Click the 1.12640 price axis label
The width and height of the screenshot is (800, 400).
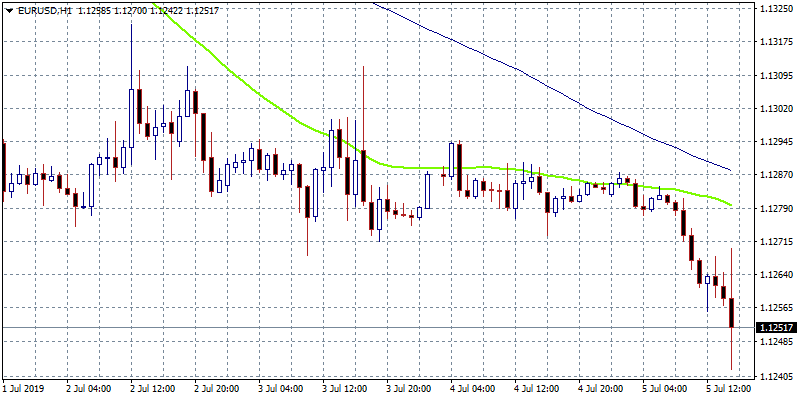pyautogui.click(x=776, y=274)
